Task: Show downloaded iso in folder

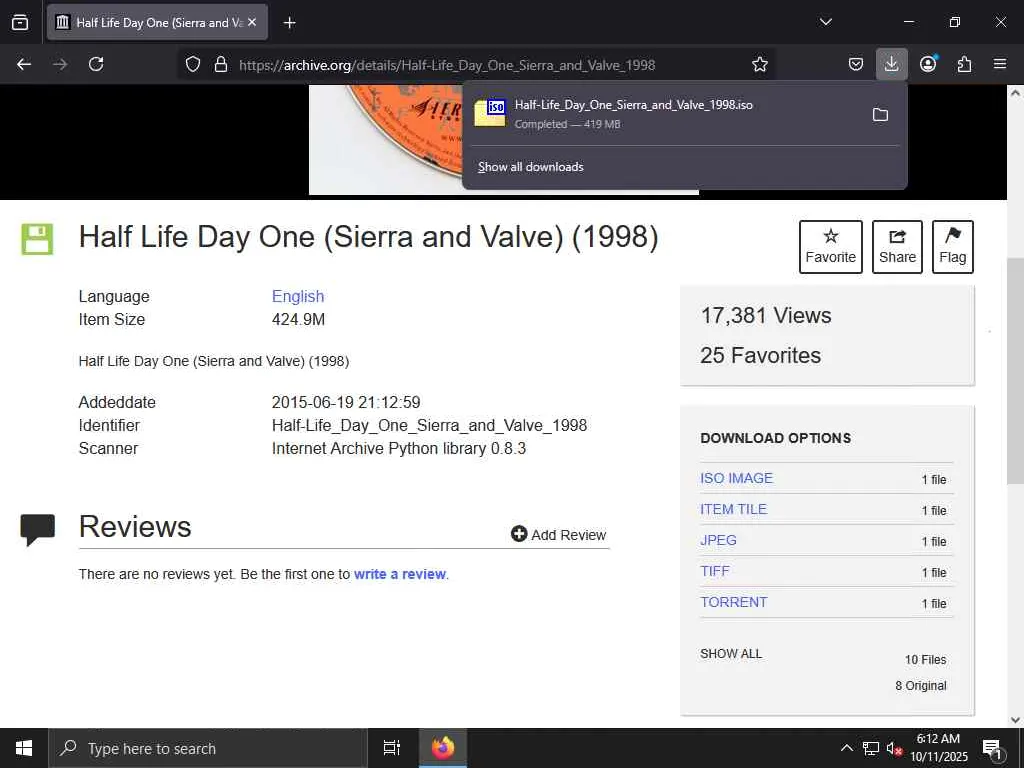Action: [x=880, y=114]
